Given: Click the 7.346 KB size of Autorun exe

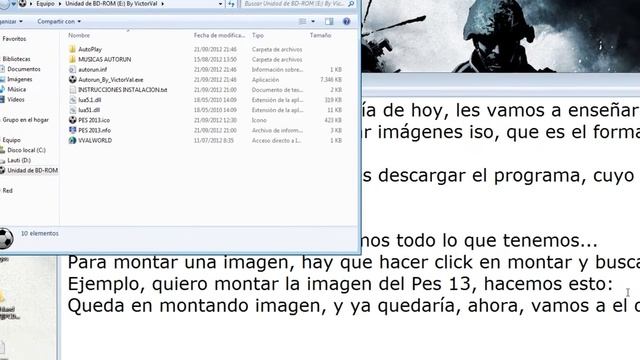Looking at the screenshot, I should (331, 80).
